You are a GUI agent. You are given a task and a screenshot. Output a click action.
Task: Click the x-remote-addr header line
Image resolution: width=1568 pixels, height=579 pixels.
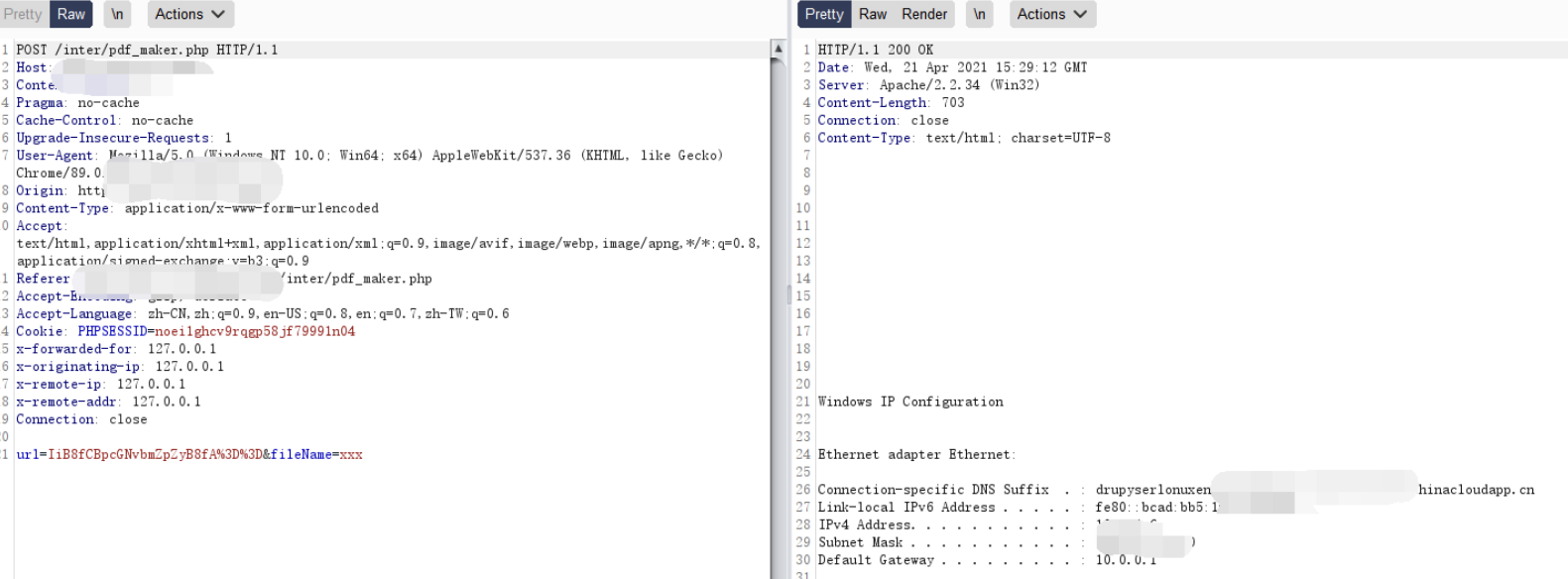click(x=108, y=402)
